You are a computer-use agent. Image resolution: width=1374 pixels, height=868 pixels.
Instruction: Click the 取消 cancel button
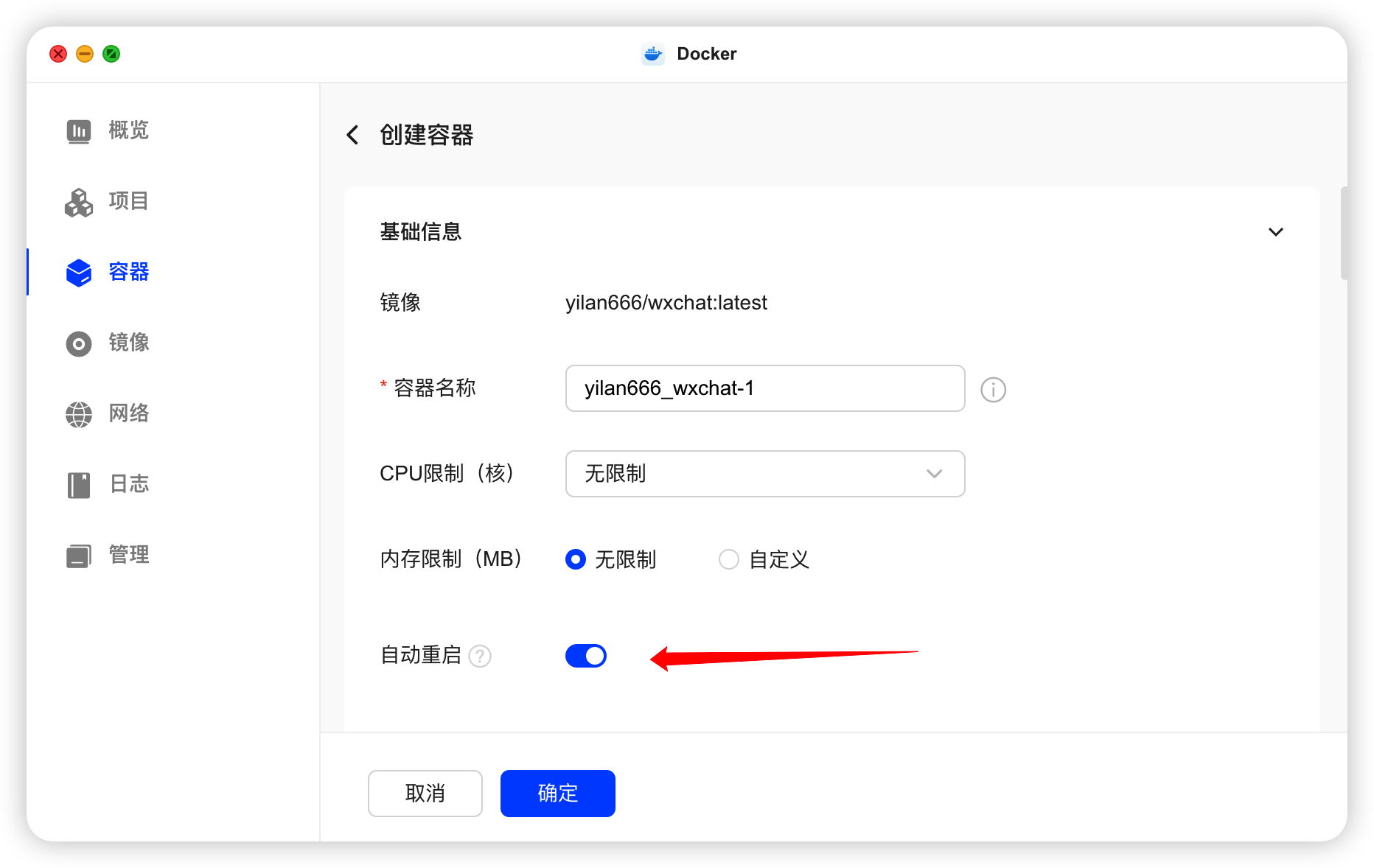425,794
